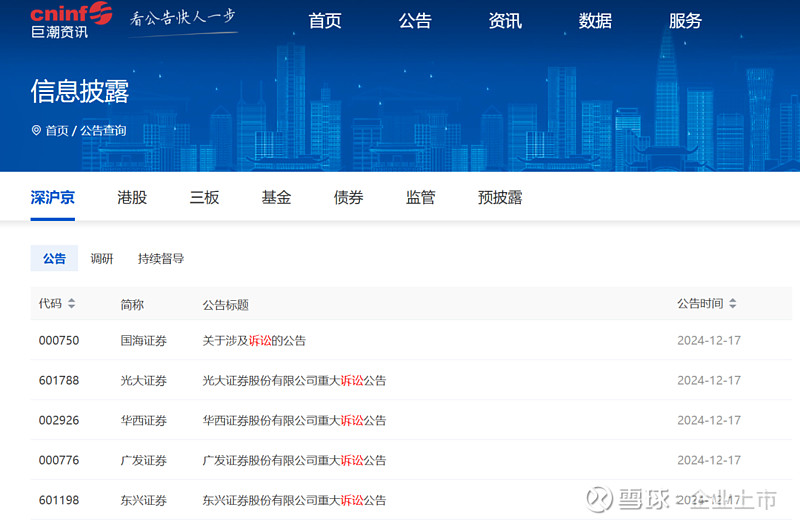Switch to the 基金 tab
800x524 pixels.
click(x=276, y=197)
